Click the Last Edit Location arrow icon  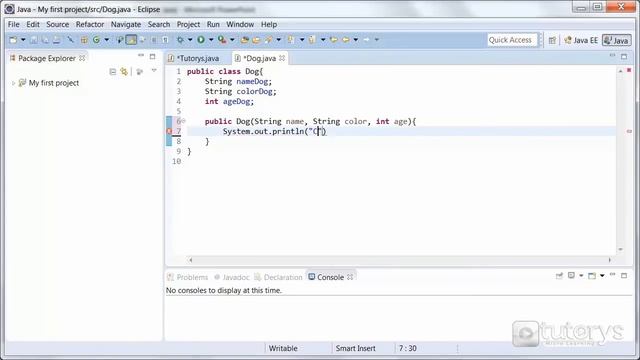tap(333, 40)
